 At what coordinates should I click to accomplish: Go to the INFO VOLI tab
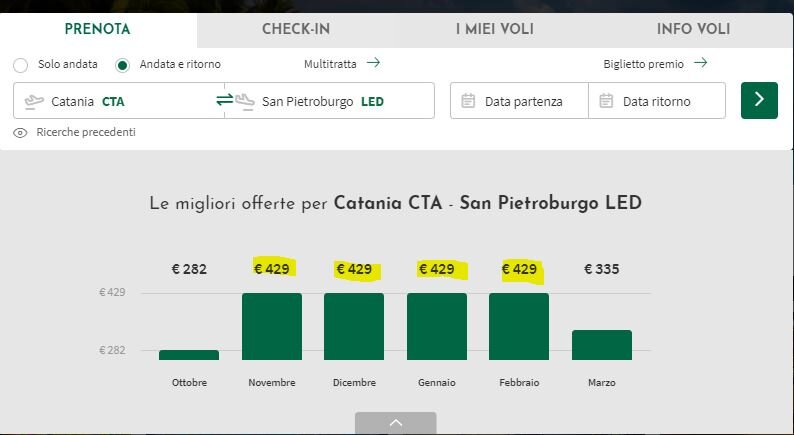point(693,29)
